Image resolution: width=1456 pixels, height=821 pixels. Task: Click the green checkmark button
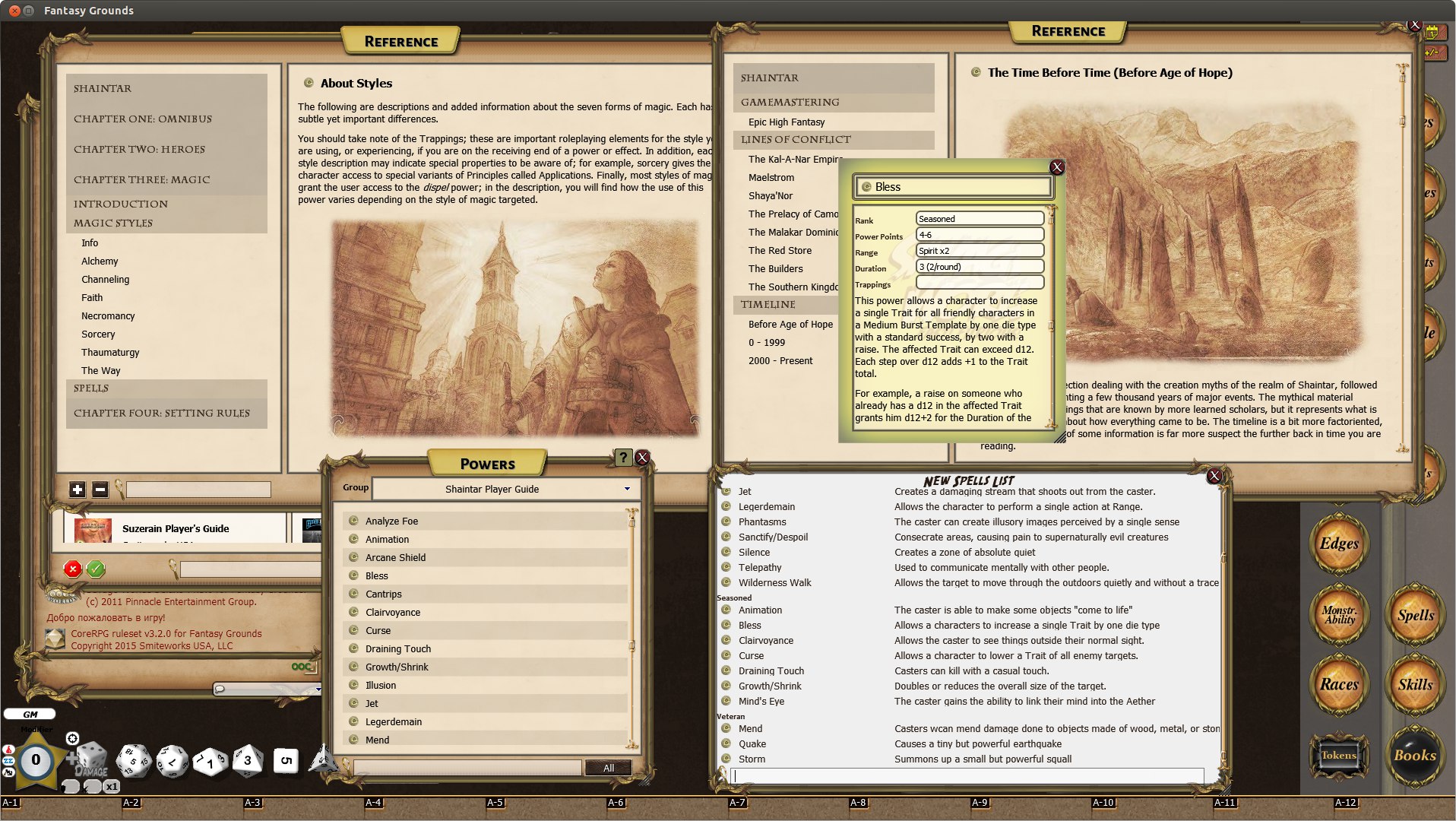pos(96,569)
